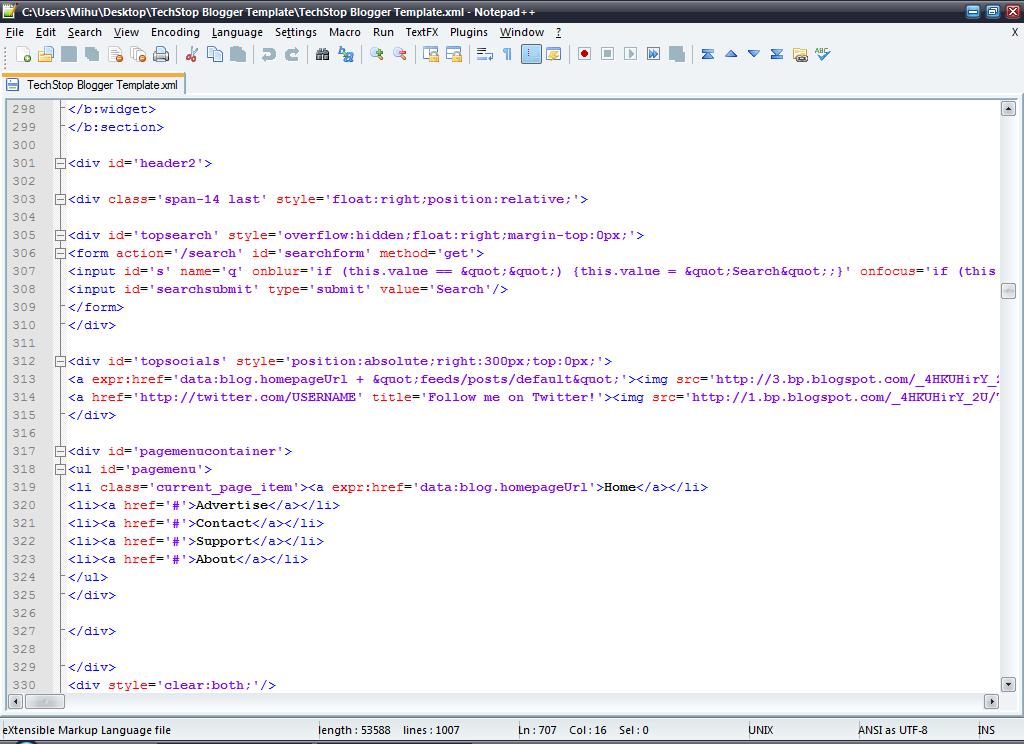Viewport: 1024px width, 744px height.
Task: Zoom out with the magnifier minus icon
Action: [400, 55]
